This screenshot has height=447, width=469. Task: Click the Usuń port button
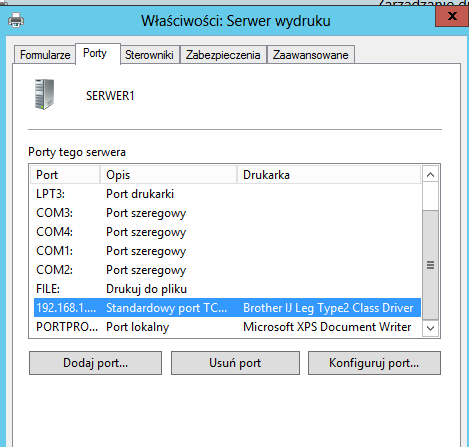point(235,363)
